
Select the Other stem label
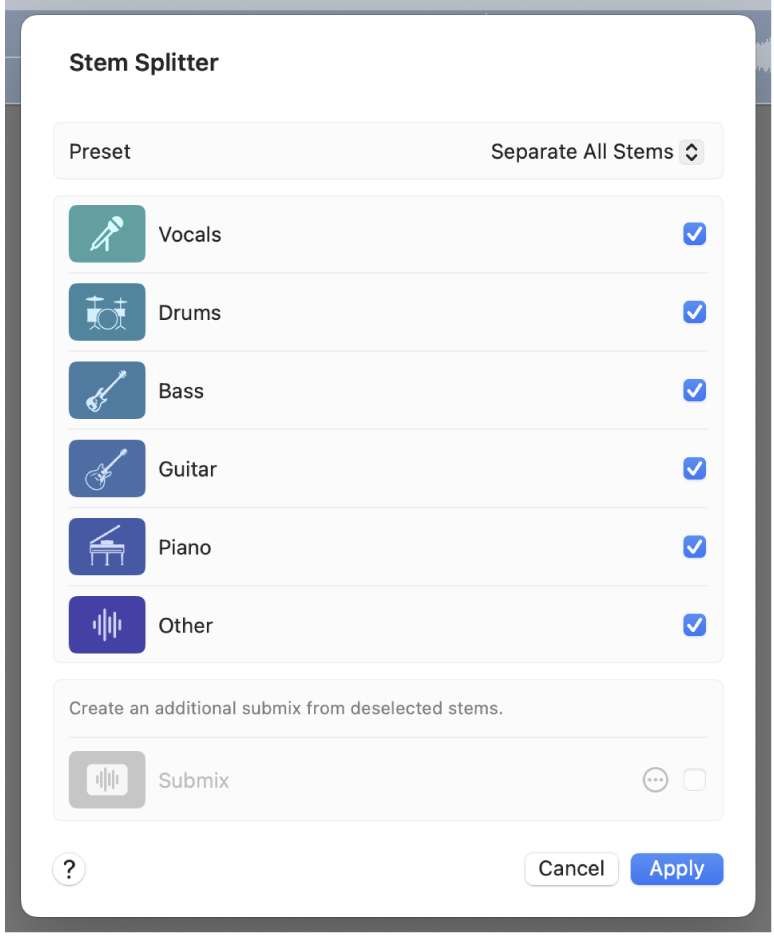186,626
